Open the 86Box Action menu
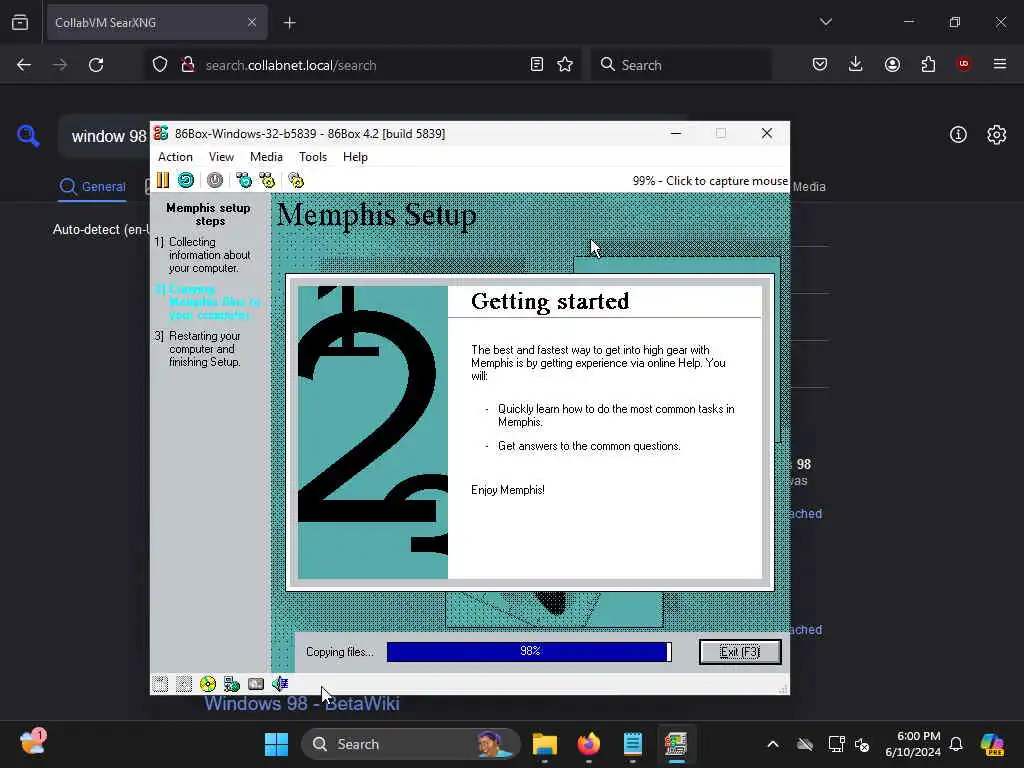 [x=175, y=157]
